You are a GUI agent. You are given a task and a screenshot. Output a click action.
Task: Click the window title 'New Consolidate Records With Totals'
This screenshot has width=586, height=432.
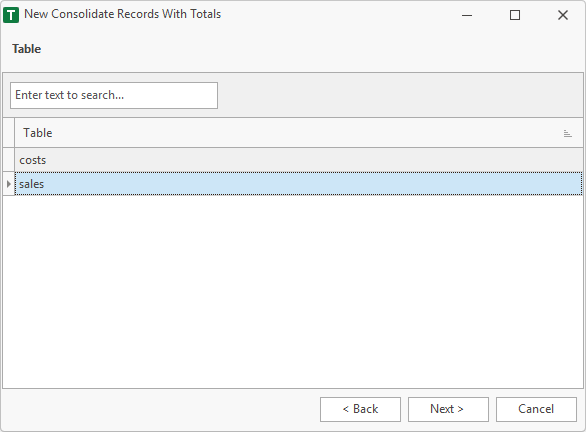pos(123,14)
